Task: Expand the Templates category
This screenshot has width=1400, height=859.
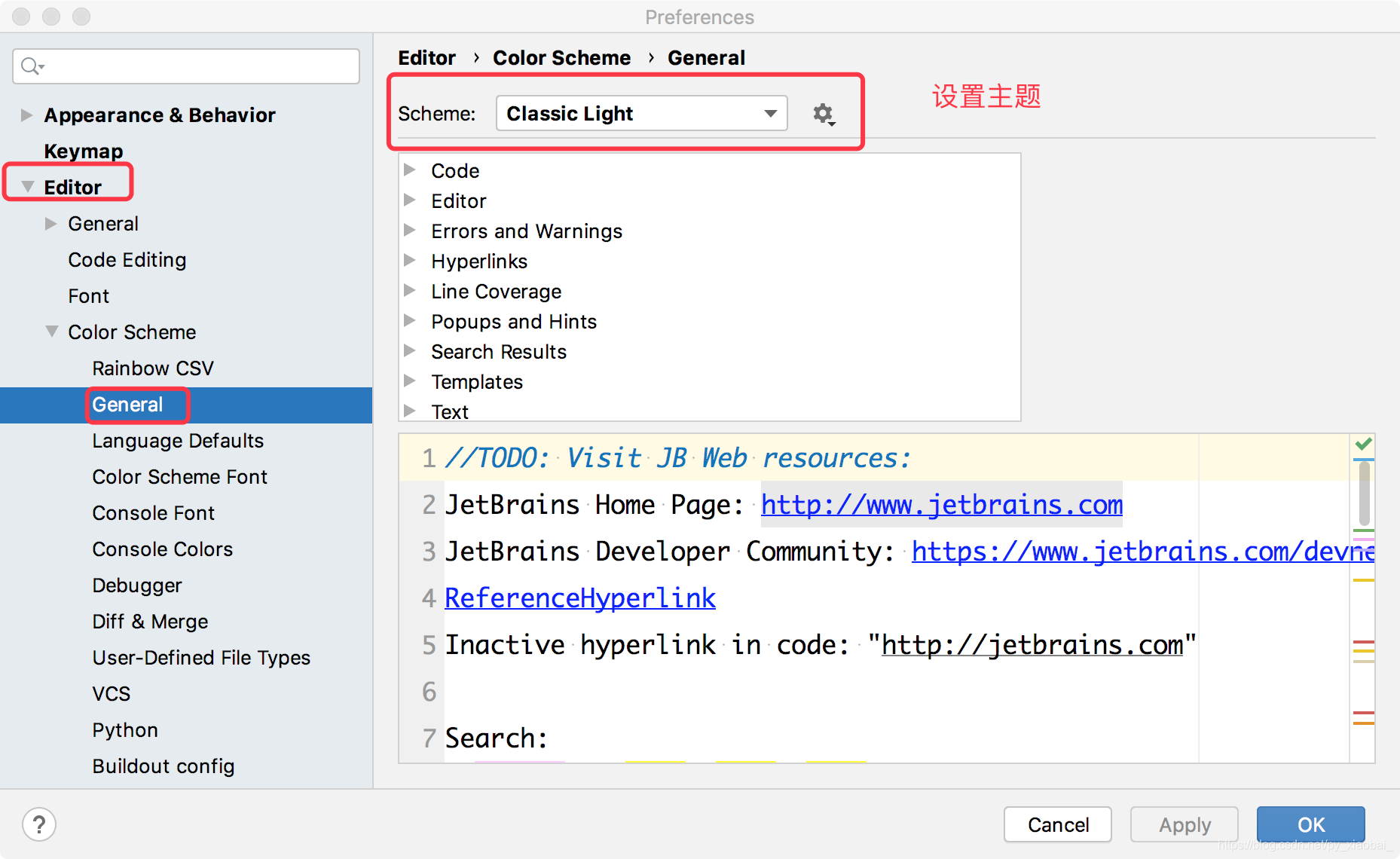Action: pyautogui.click(x=410, y=381)
